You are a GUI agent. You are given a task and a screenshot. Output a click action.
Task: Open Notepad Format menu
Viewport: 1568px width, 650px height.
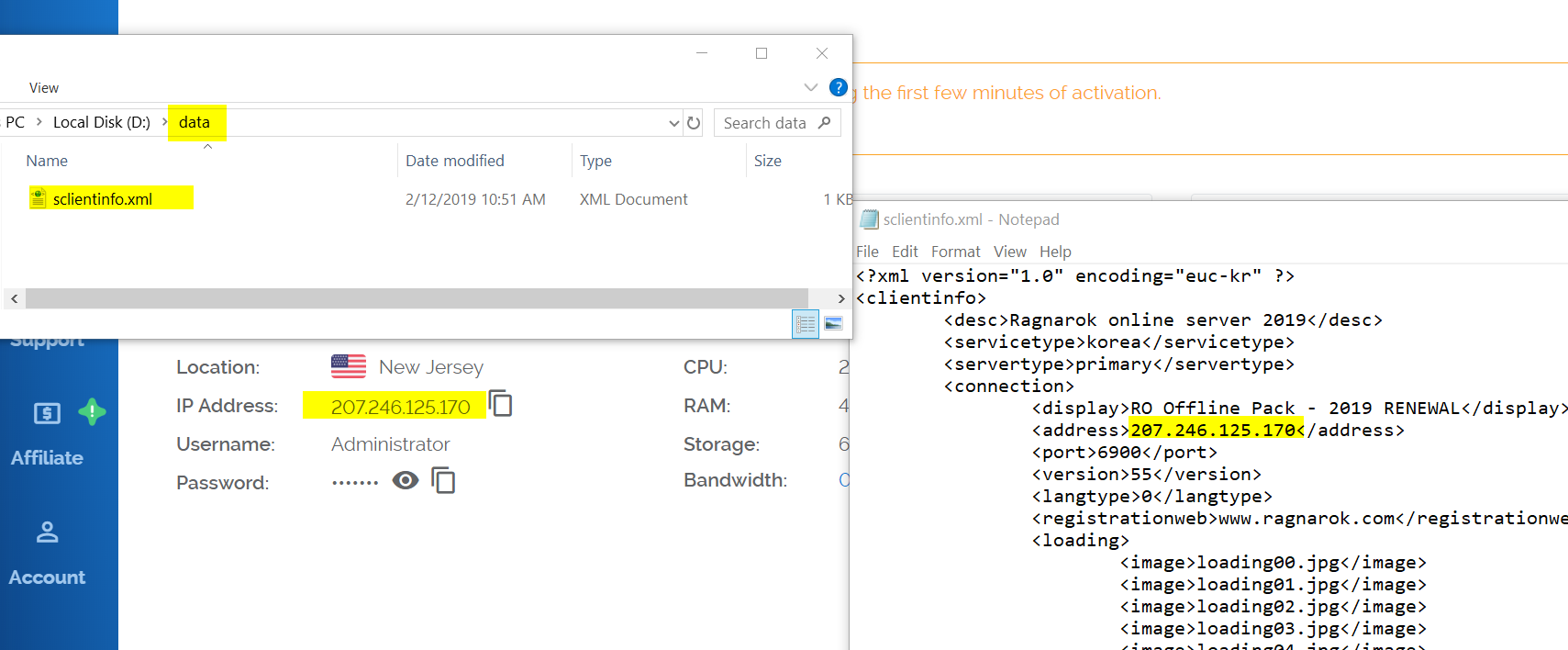(955, 252)
